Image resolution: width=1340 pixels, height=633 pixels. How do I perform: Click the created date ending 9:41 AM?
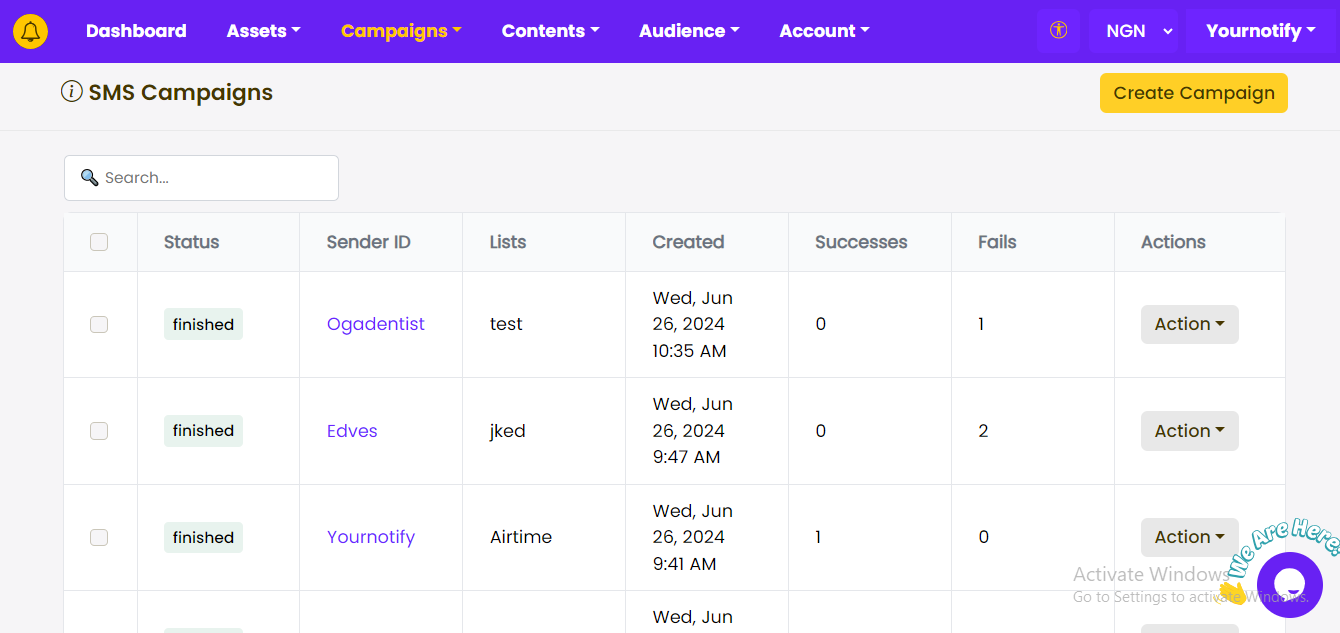click(x=693, y=537)
